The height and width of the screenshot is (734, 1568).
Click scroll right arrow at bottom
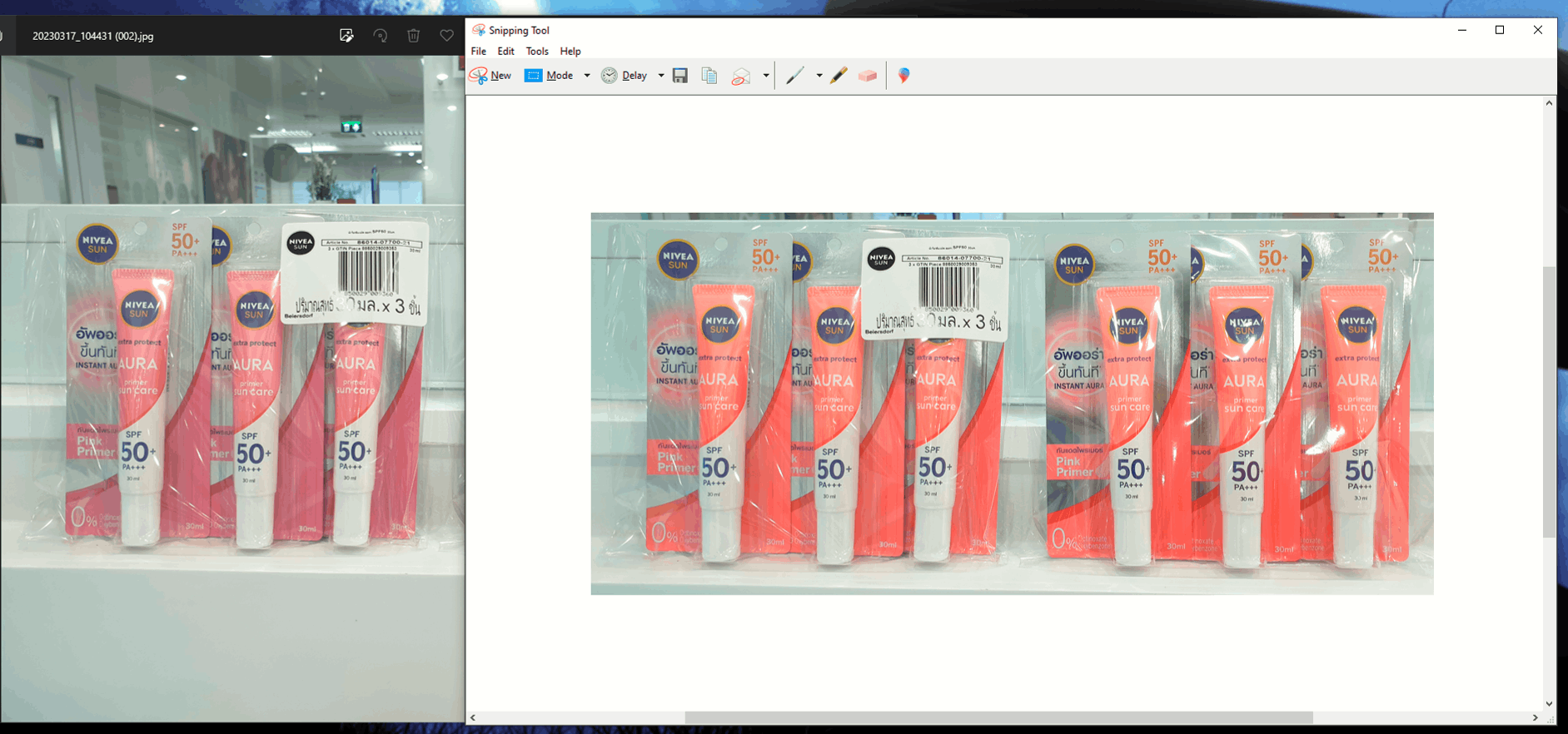click(1536, 717)
